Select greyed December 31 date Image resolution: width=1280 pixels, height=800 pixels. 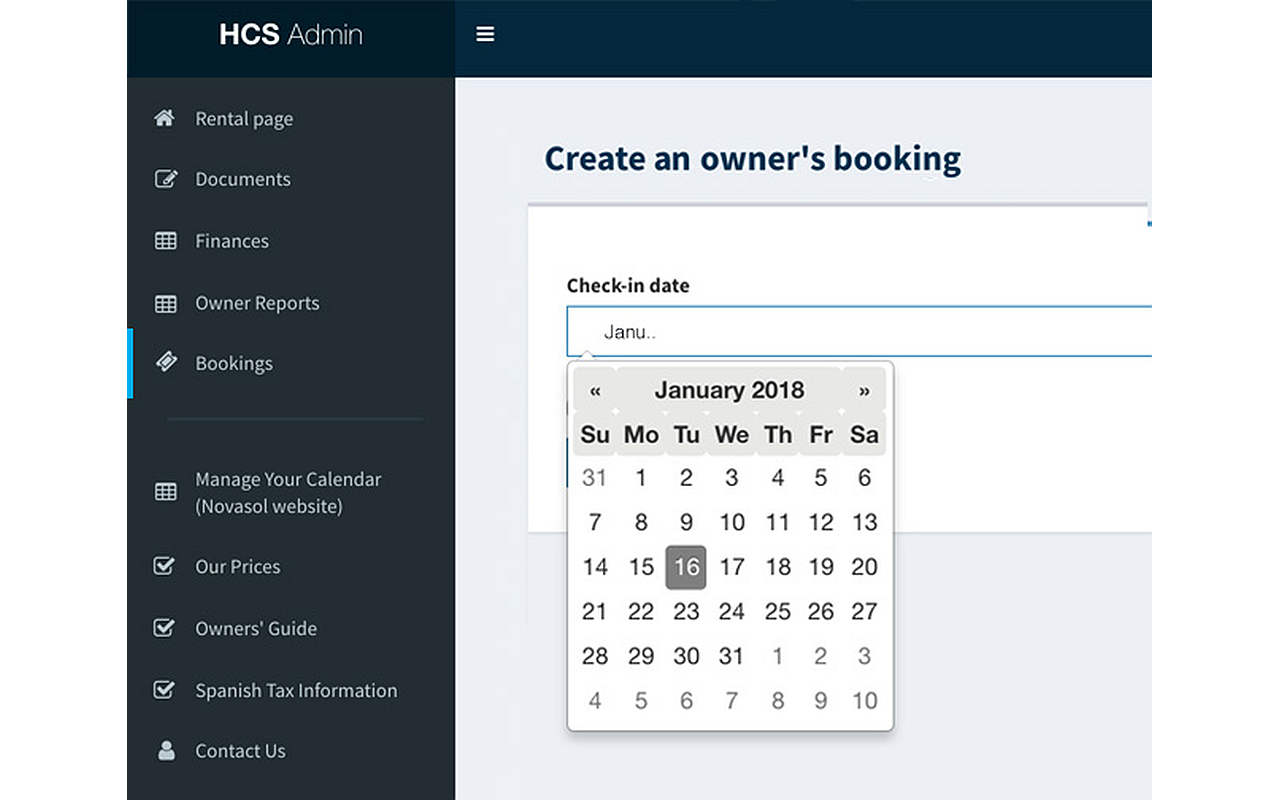coord(595,478)
